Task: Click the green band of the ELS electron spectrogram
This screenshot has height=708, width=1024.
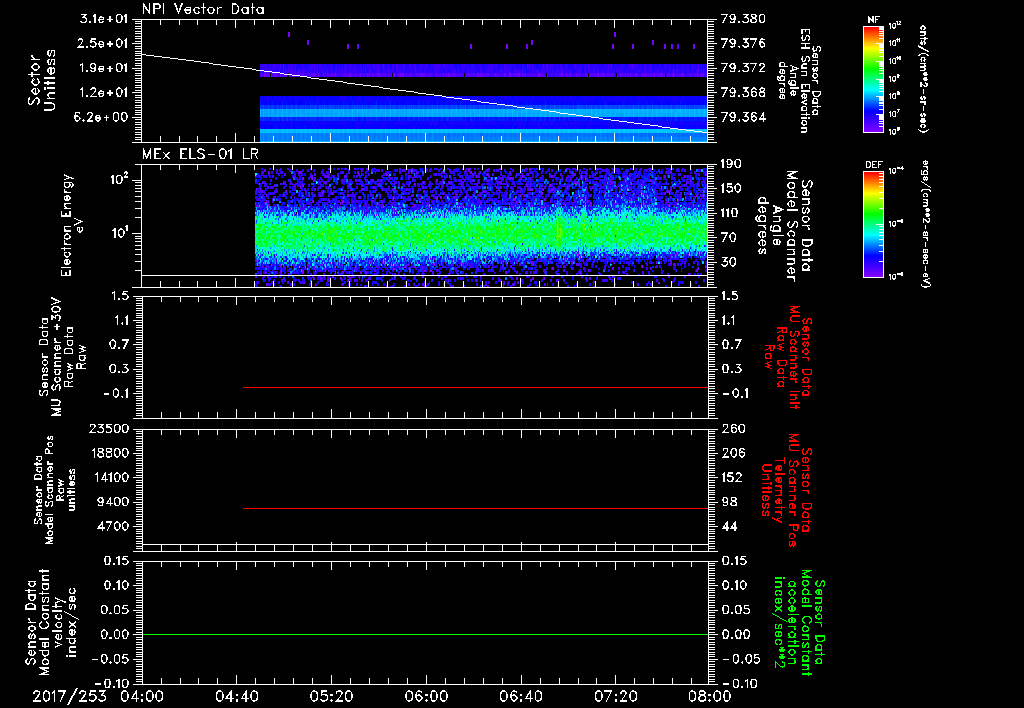Action: pyautogui.click(x=481, y=234)
